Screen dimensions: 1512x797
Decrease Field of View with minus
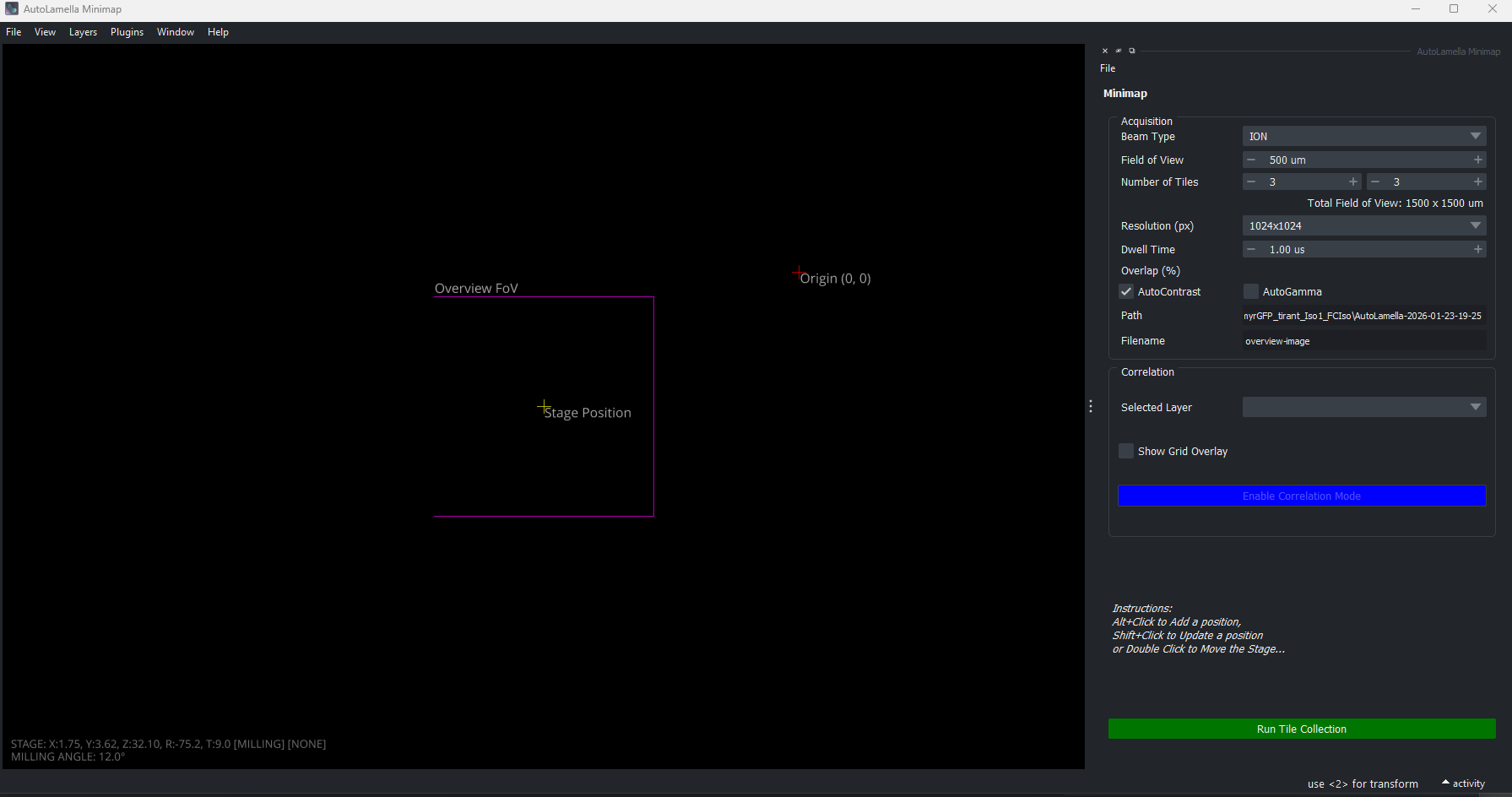pyautogui.click(x=1251, y=160)
